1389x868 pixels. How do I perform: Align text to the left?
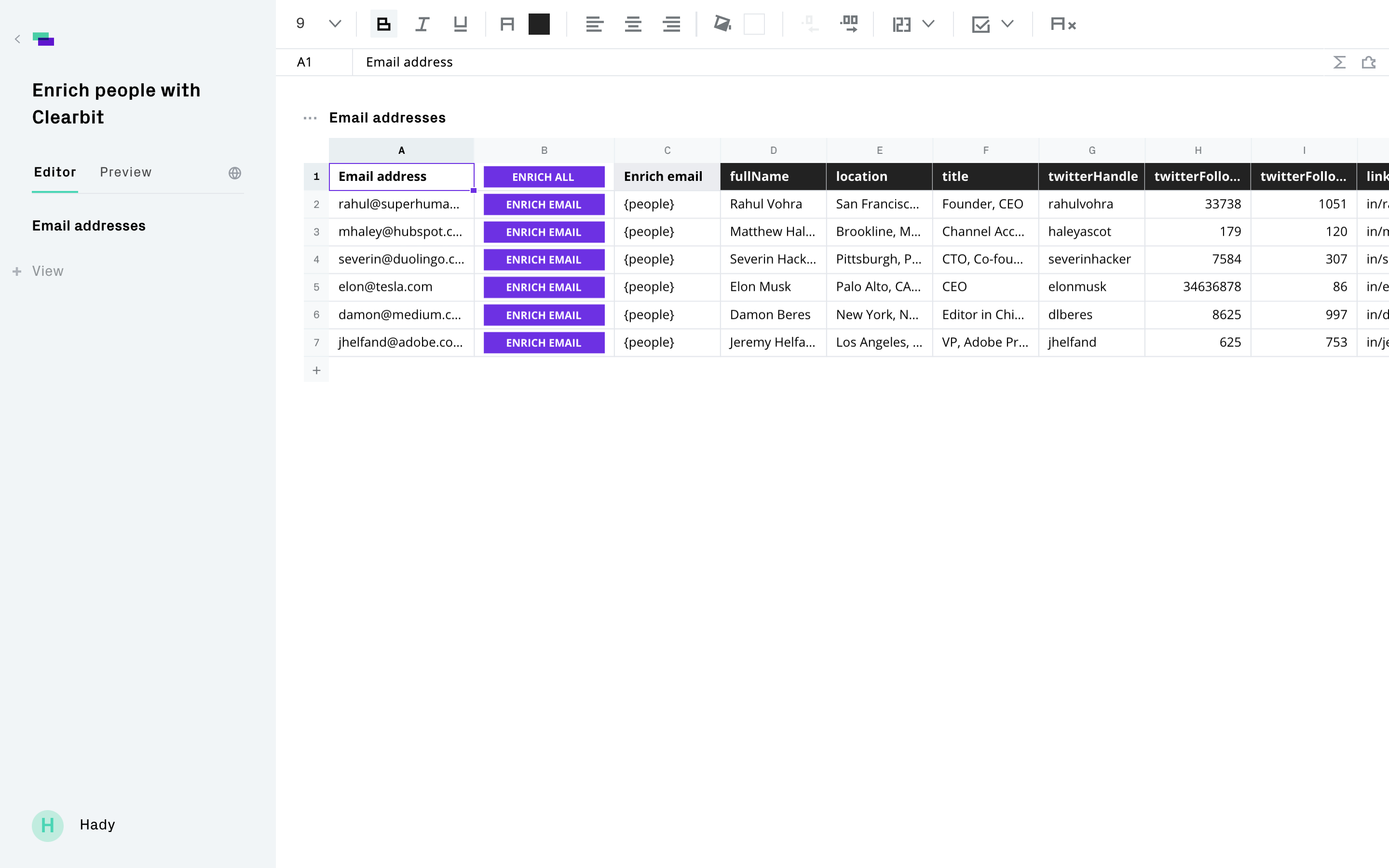[594, 24]
